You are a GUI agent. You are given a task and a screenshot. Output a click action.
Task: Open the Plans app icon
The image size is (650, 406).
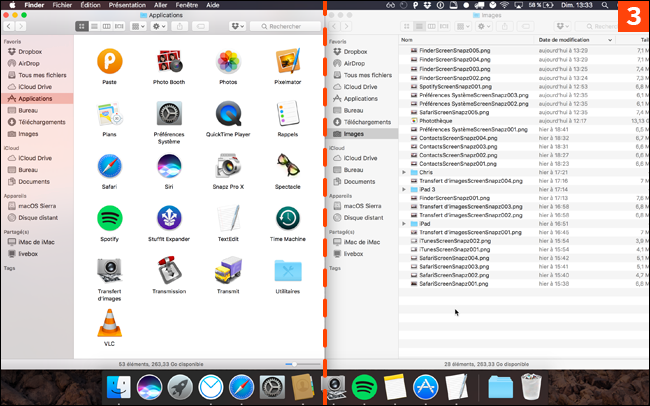[109, 114]
